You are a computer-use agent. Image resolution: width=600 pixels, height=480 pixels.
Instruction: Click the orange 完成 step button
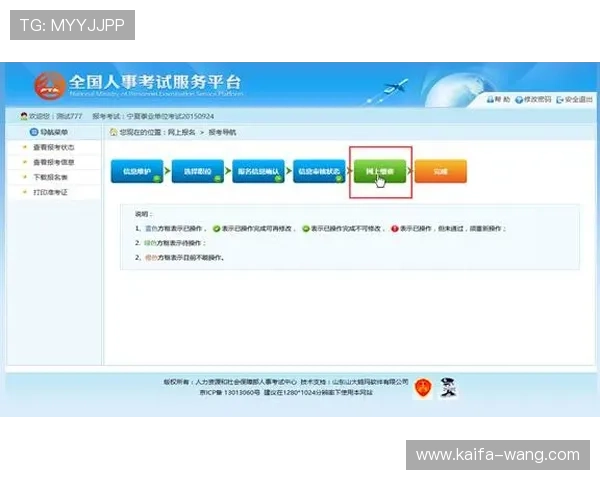tap(440, 171)
